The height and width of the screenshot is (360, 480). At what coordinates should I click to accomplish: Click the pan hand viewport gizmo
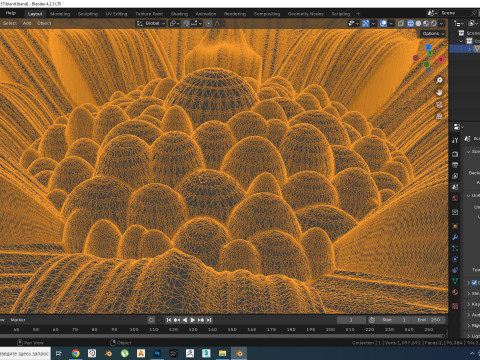point(439,93)
